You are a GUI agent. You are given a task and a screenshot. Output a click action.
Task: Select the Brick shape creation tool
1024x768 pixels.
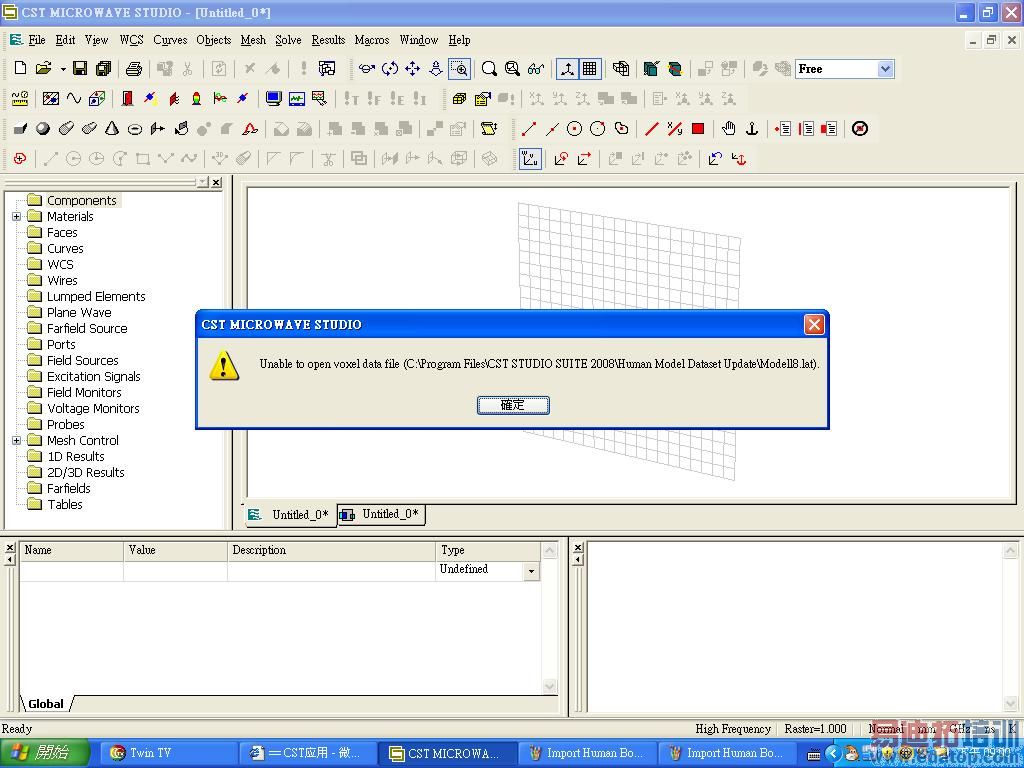click(x=20, y=129)
